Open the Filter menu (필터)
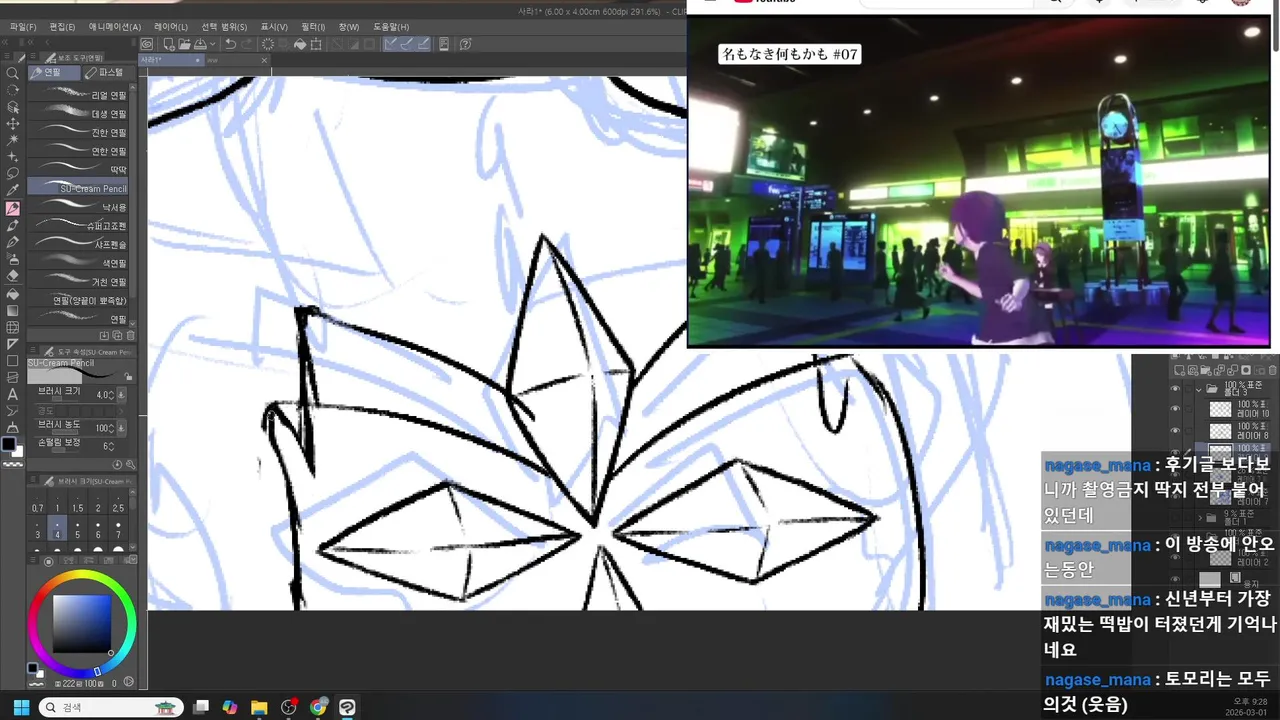1280x720 pixels. (313, 27)
